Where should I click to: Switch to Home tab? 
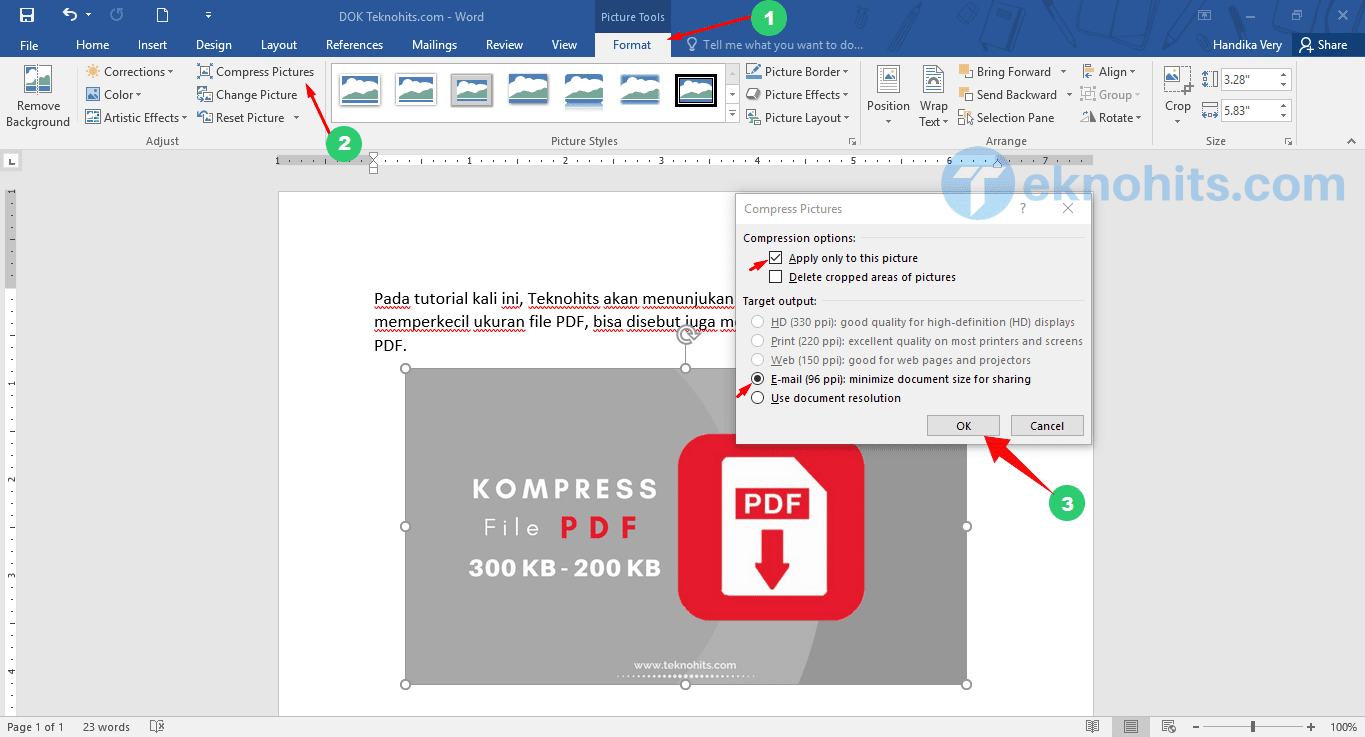tap(93, 45)
